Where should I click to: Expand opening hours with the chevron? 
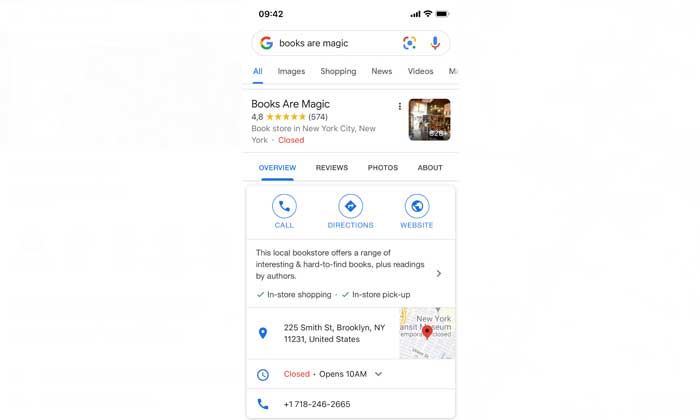pos(378,374)
